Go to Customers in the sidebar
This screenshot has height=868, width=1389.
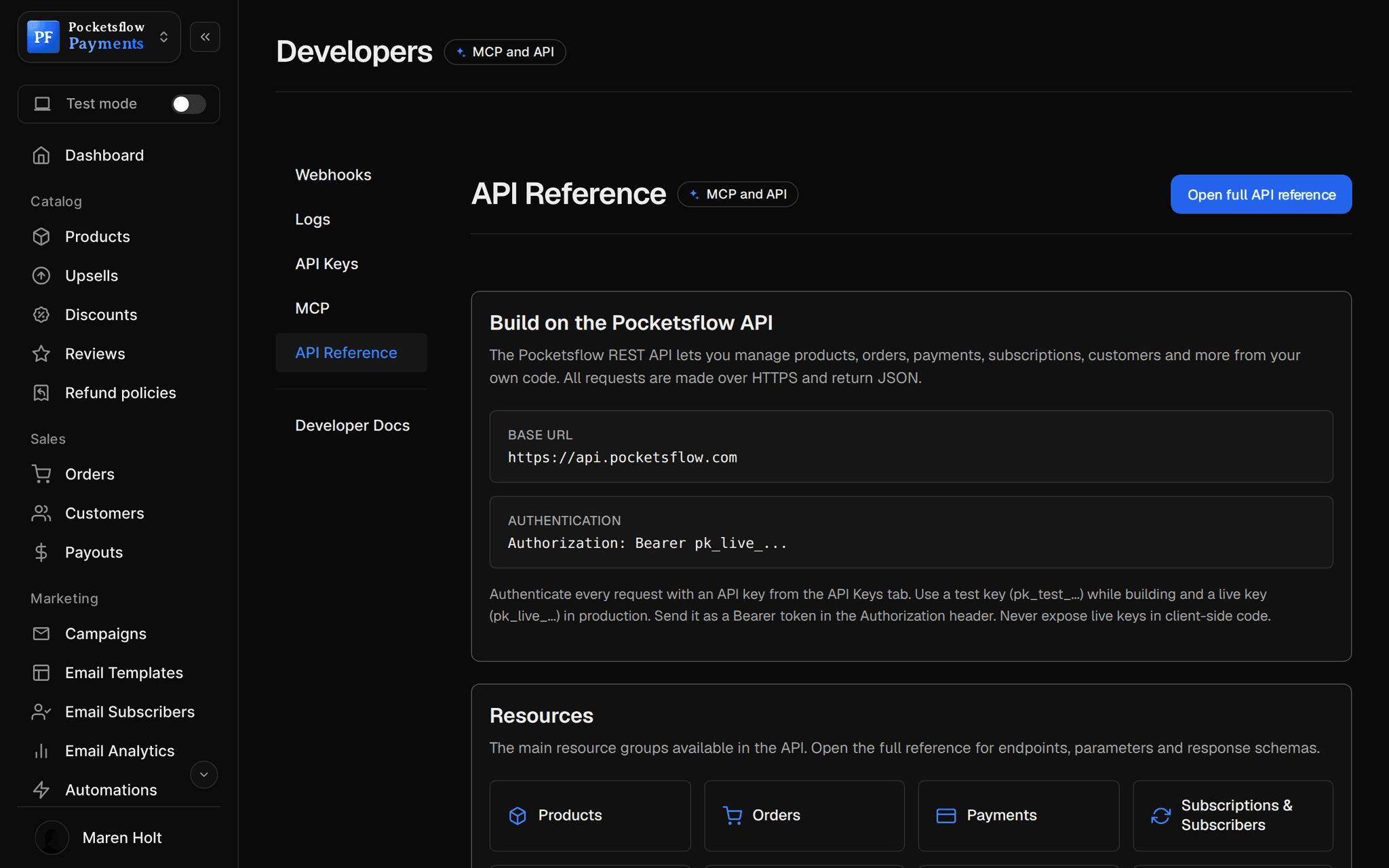coord(118,513)
